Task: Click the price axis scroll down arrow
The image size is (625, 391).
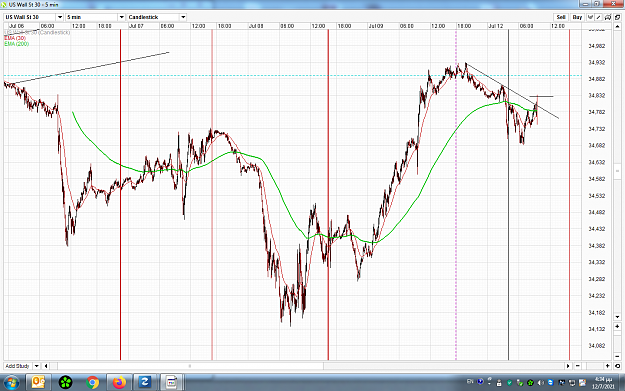Action: click(617, 317)
